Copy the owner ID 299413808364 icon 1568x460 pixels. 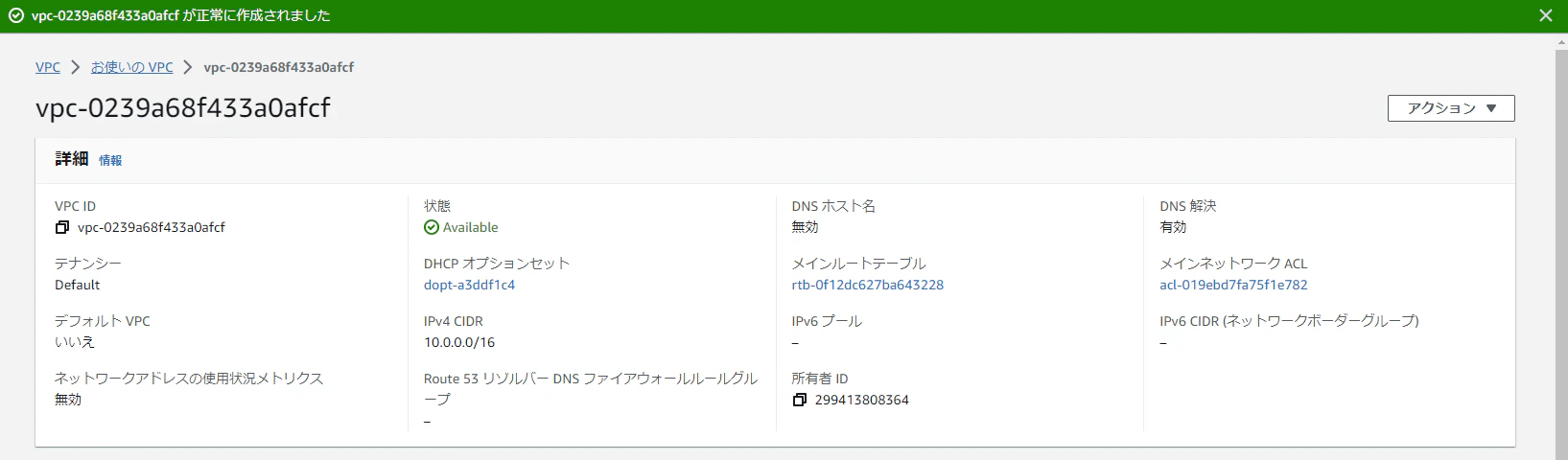tap(799, 400)
